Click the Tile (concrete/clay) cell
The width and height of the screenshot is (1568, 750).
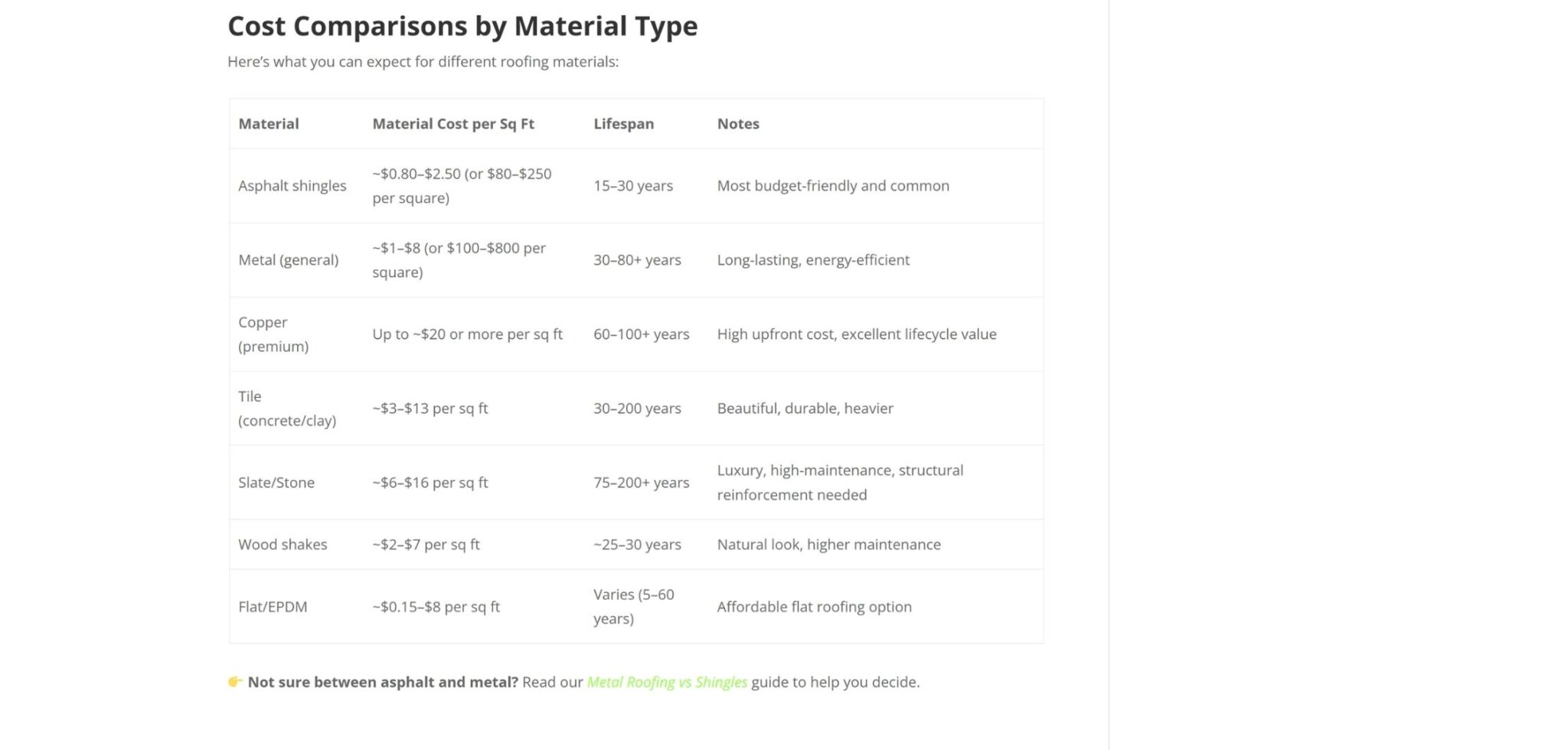pyautogui.click(x=287, y=409)
